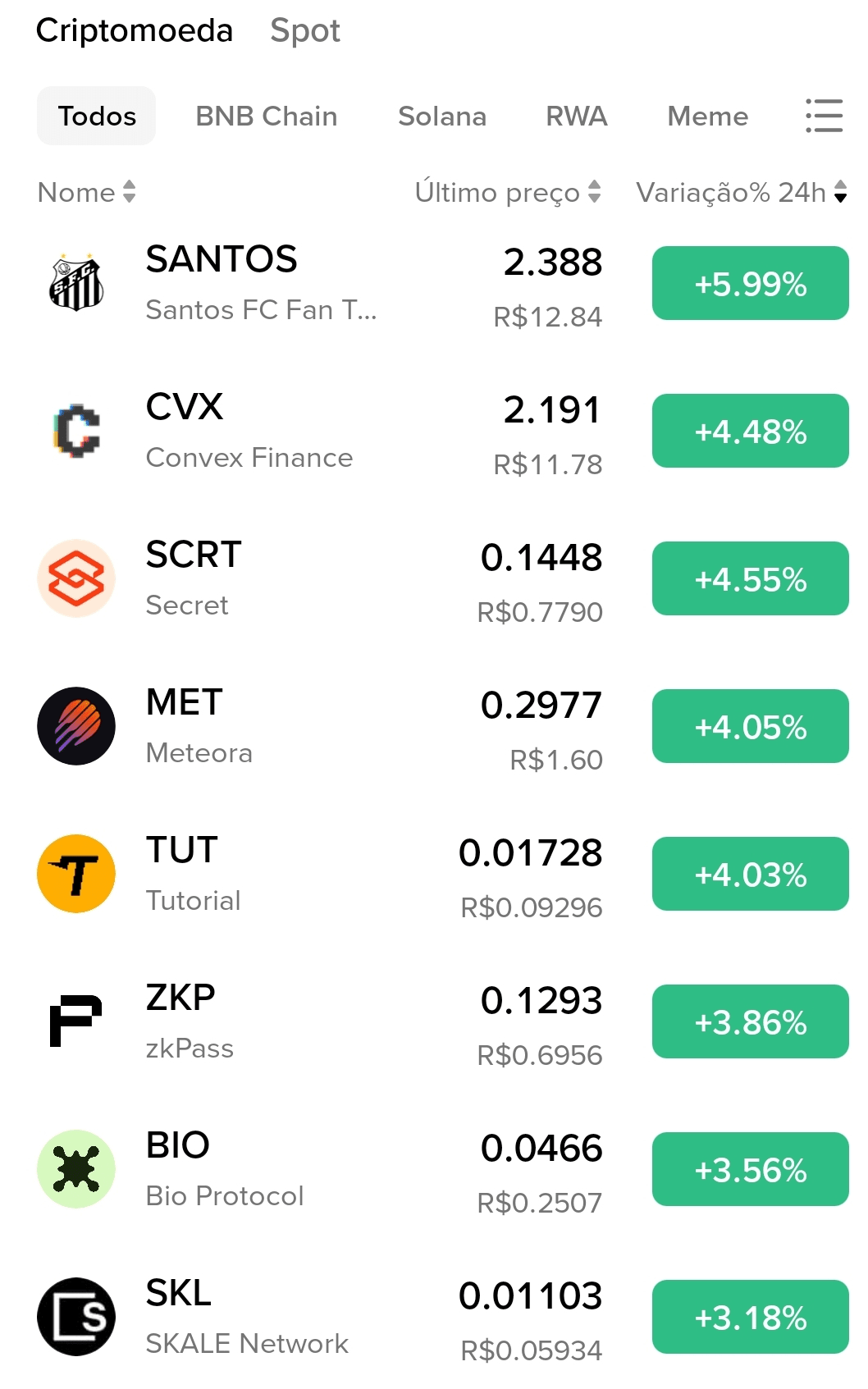Tap the +5.99% change button
The height and width of the screenshot is (1389, 868).
(750, 283)
